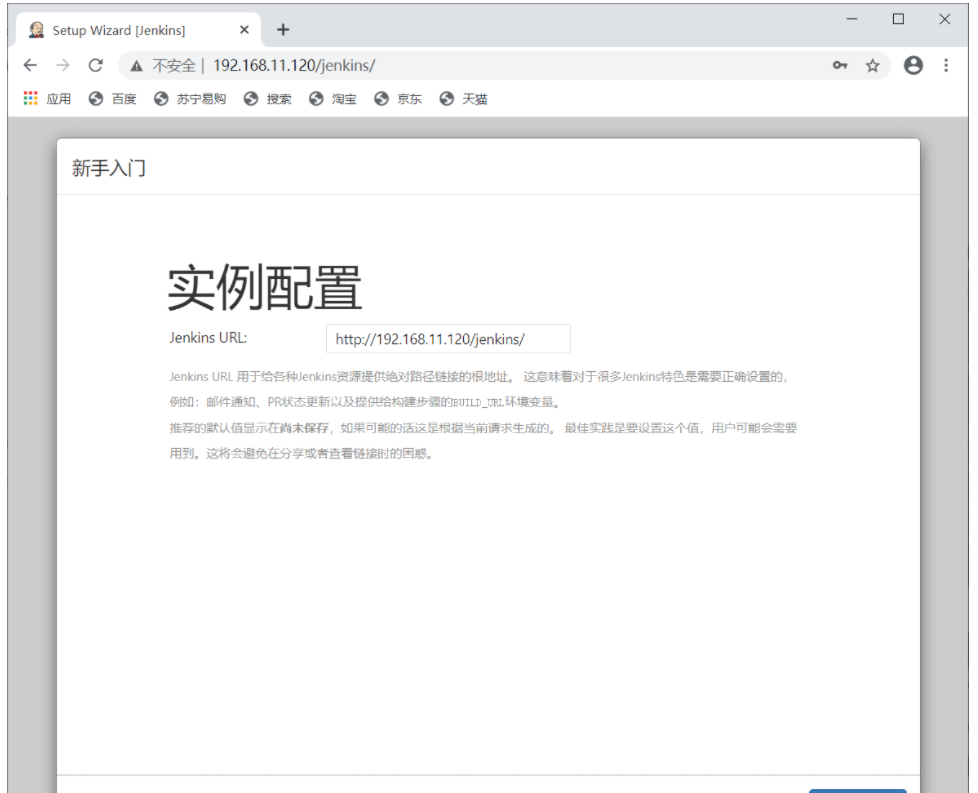978x793 pixels.
Task: Click the 实例配置 heading
Action: pos(265,288)
